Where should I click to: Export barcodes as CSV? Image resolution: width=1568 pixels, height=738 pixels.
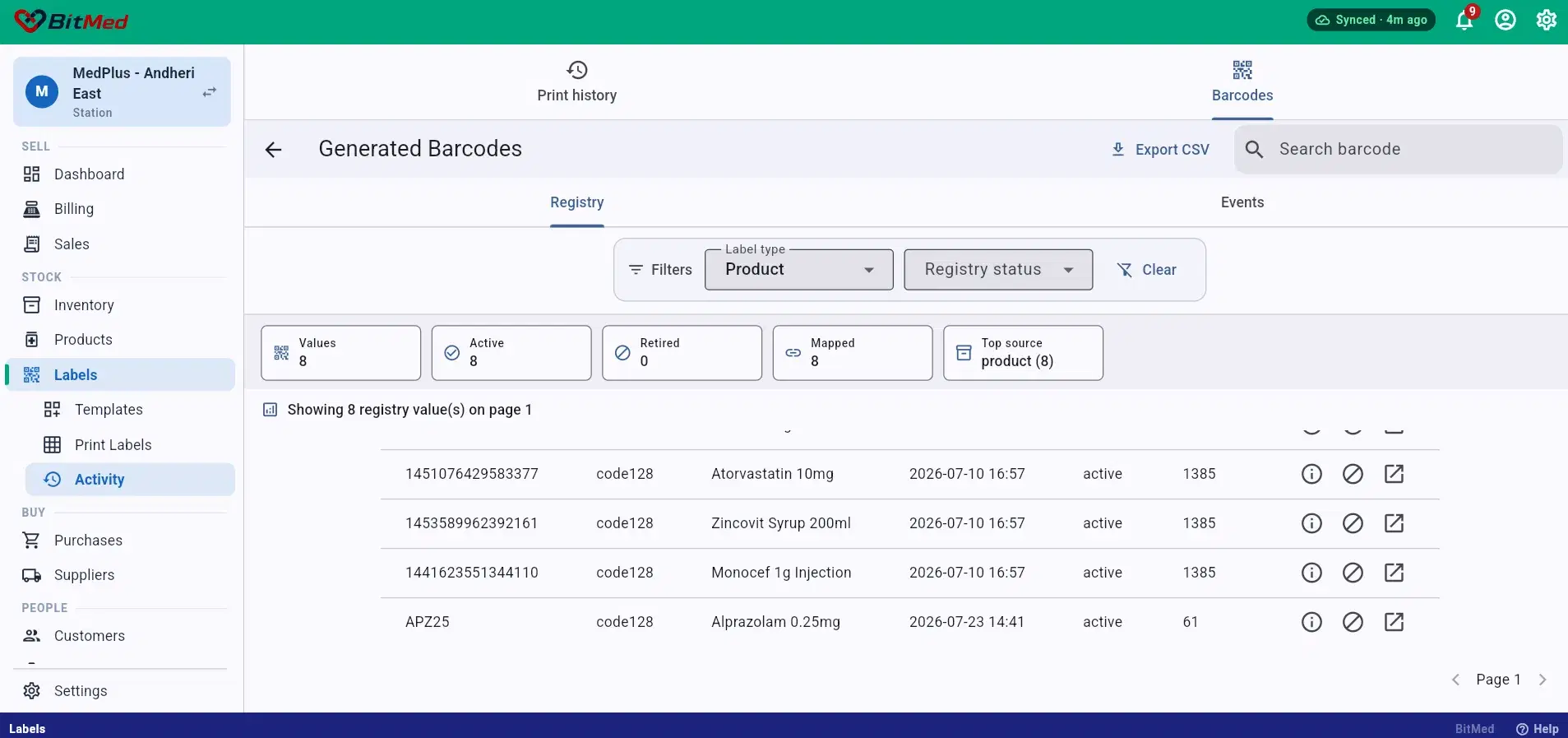[1160, 150]
